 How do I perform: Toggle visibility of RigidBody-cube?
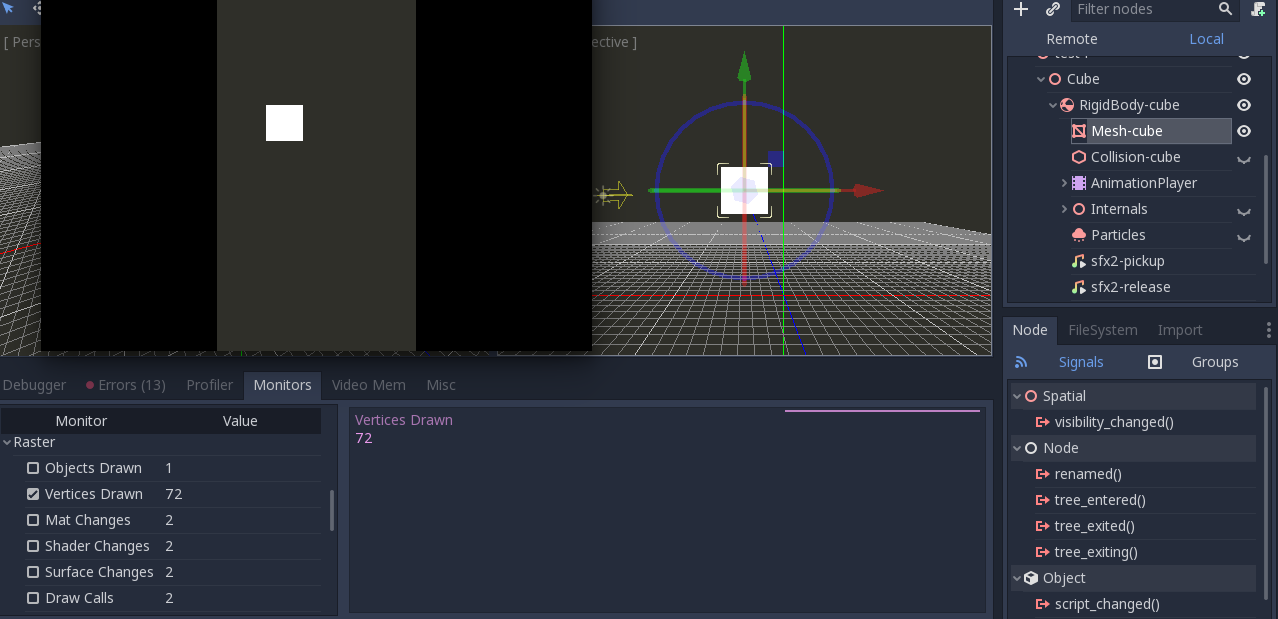(1244, 105)
